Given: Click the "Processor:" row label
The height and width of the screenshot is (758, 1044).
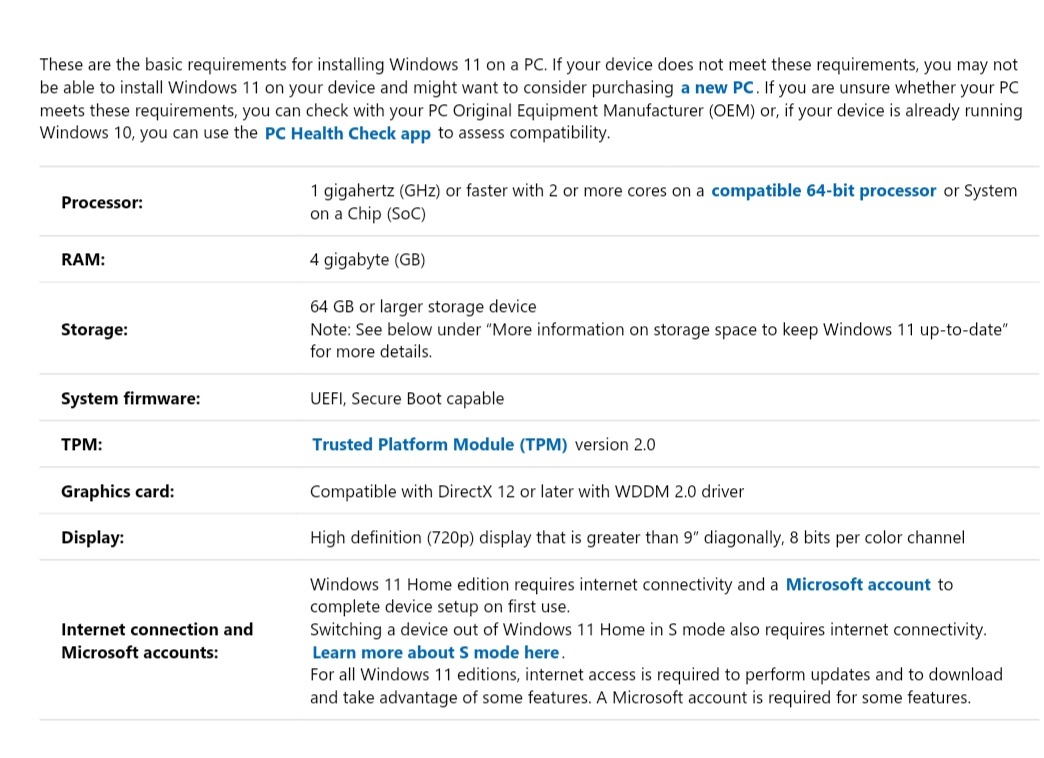Looking at the screenshot, I should 102,202.
